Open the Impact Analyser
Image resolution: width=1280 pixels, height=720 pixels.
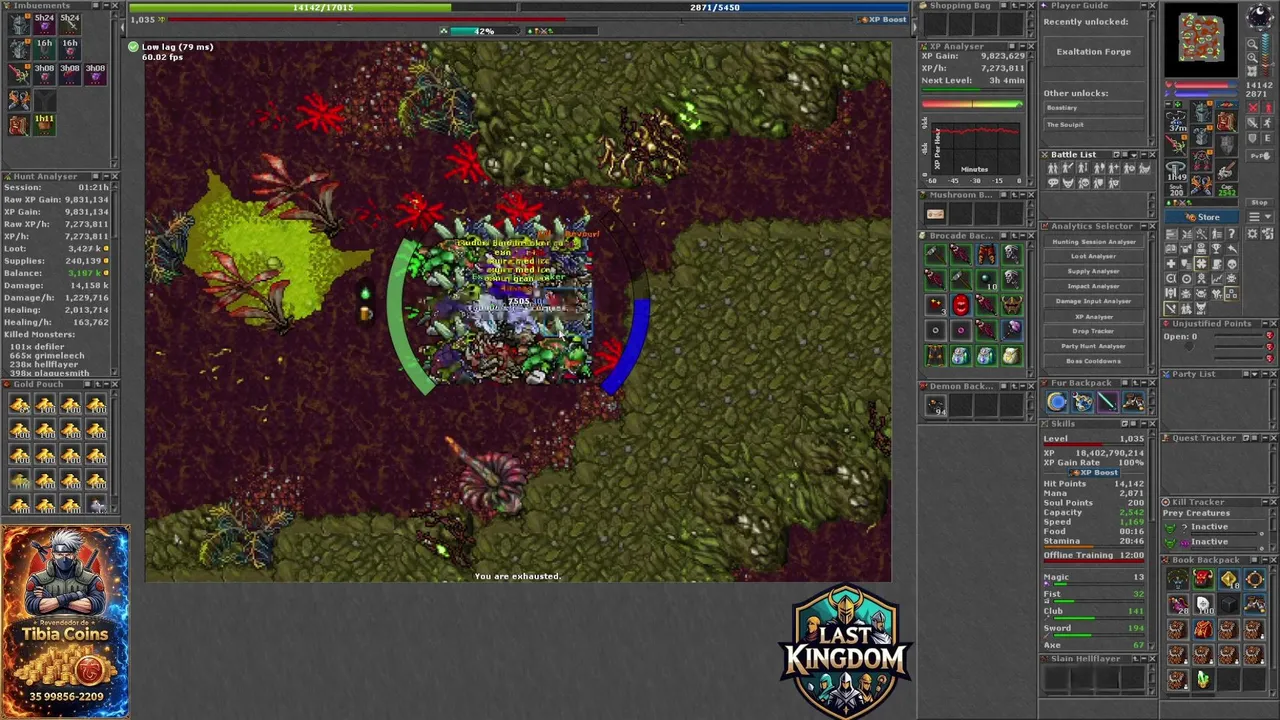[x=1094, y=286]
